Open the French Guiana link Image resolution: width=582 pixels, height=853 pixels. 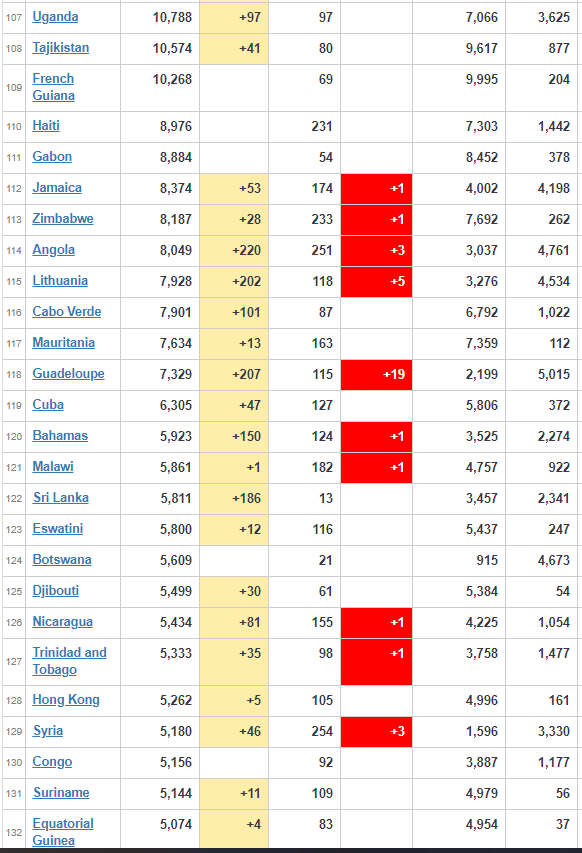point(53,87)
